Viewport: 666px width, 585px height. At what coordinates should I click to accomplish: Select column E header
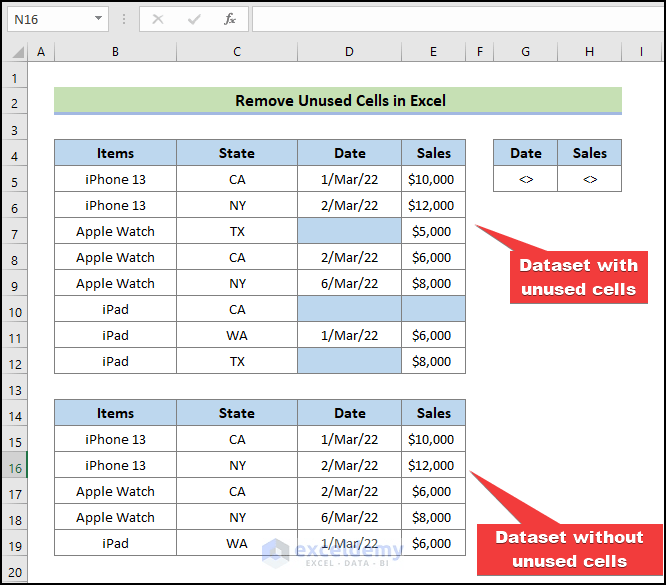tap(433, 52)
